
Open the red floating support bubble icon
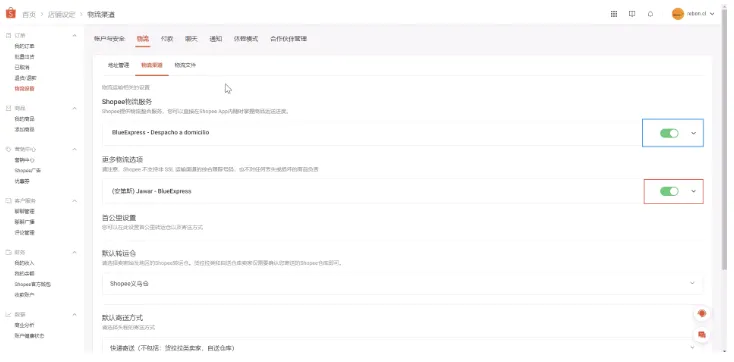(x=701, y=314)
